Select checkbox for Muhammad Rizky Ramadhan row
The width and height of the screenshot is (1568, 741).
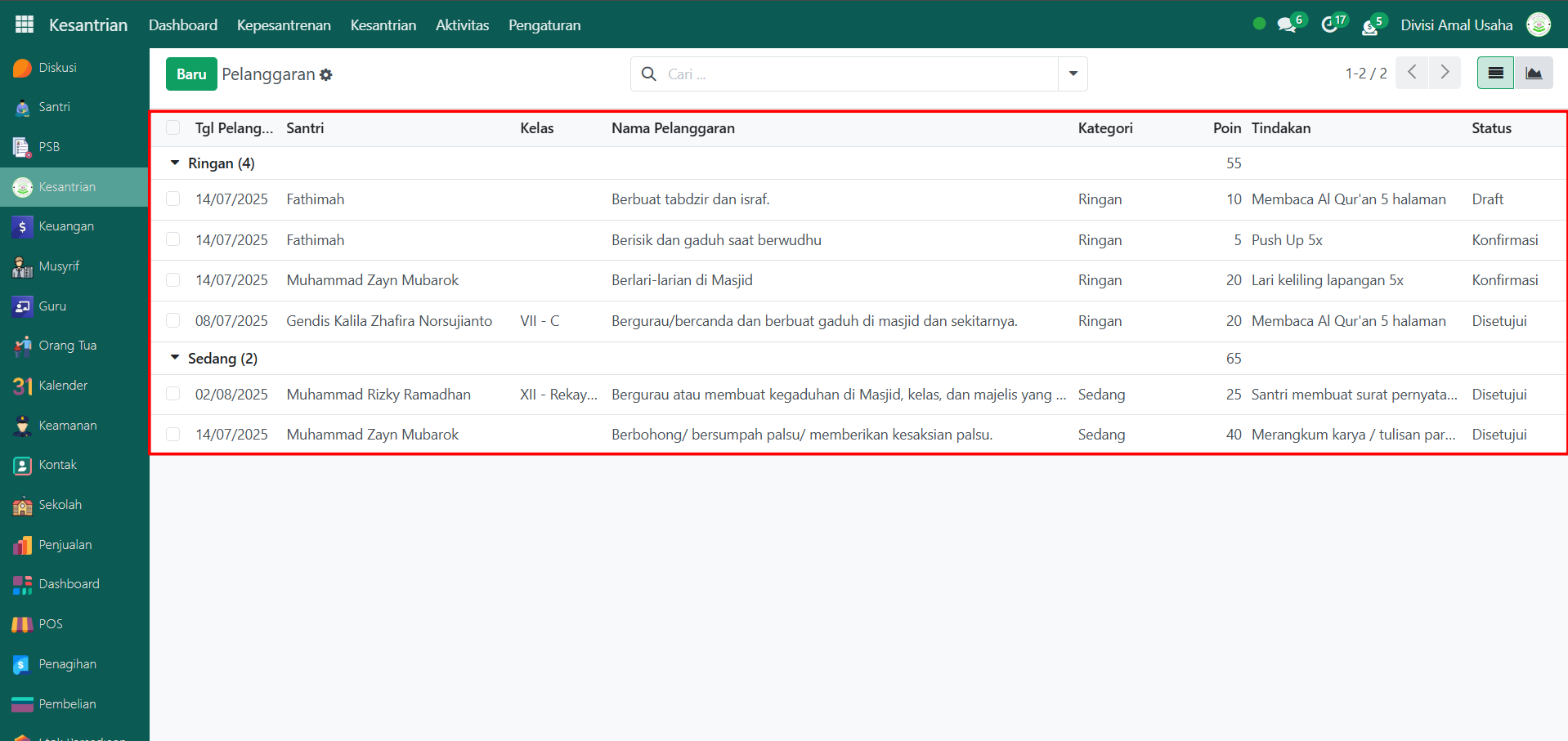pos(172,394)
